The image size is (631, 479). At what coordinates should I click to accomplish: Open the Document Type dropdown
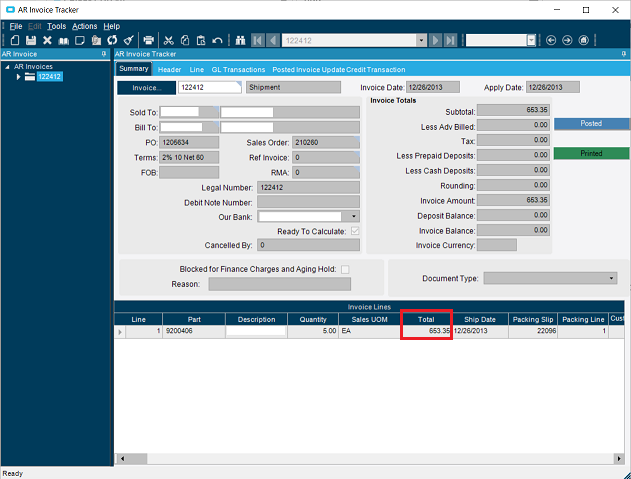(x=611, y=278)
